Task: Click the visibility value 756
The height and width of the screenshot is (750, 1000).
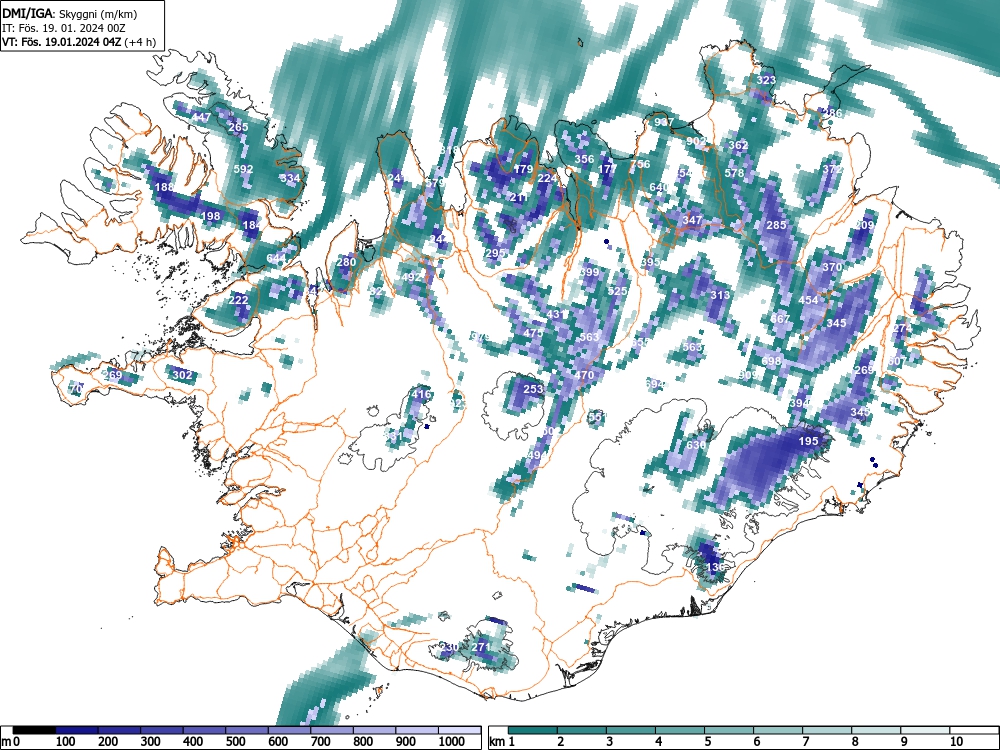Action: [640, 164]
